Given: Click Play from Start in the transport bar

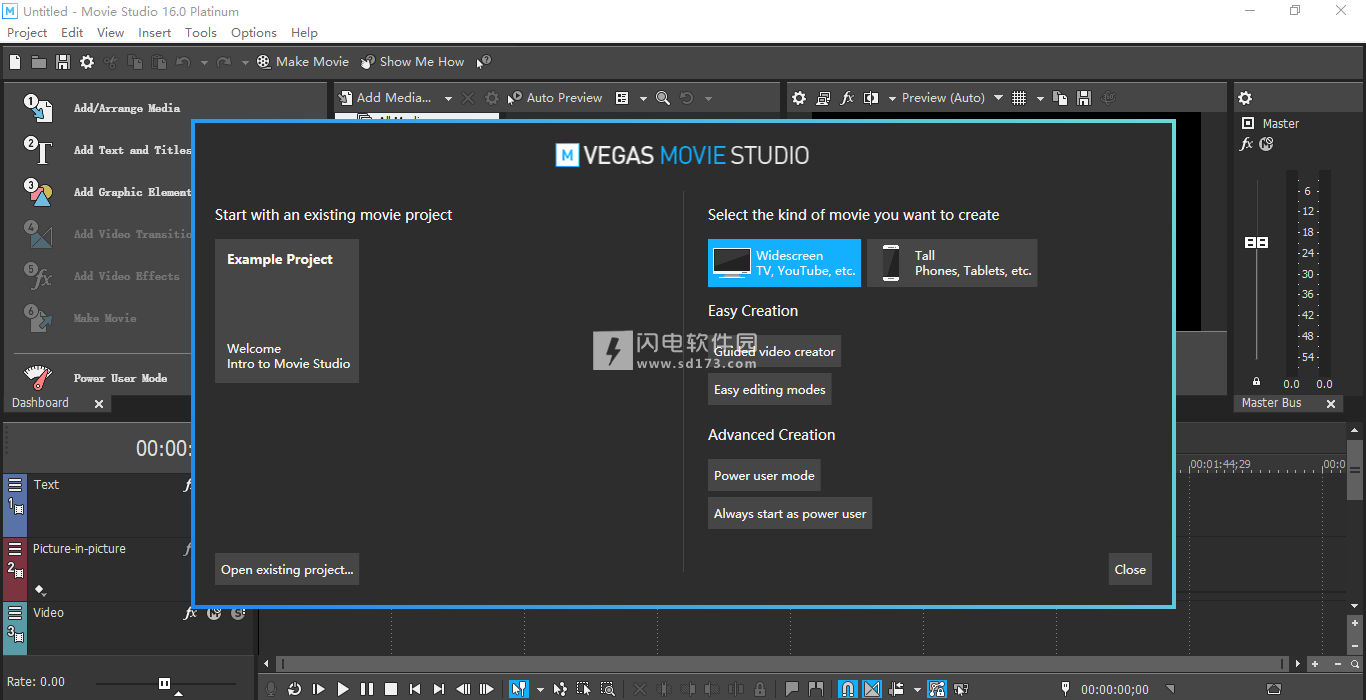Looking at the screenshot, I should pyautogui.click(x=319, y=689).
